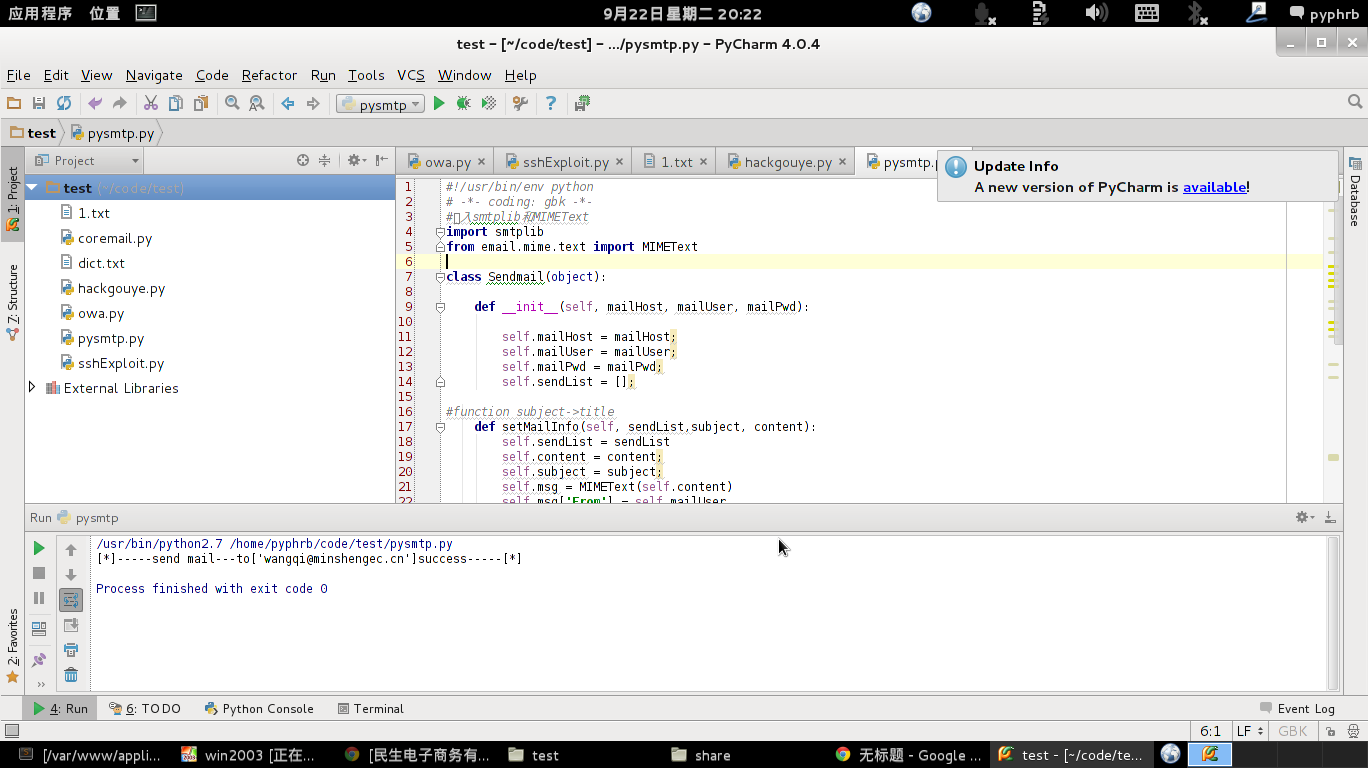
Task: Hide the Project tool window
Action: 382,160
